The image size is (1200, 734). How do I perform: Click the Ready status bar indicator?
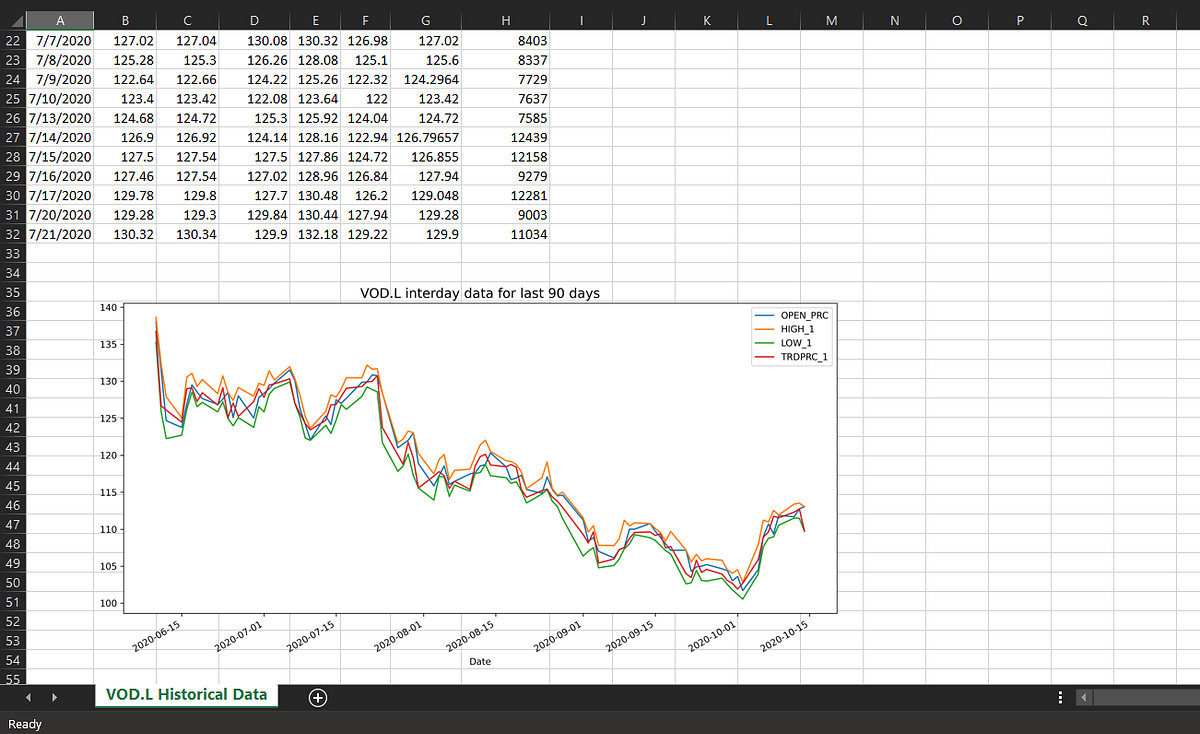[25, 723]
